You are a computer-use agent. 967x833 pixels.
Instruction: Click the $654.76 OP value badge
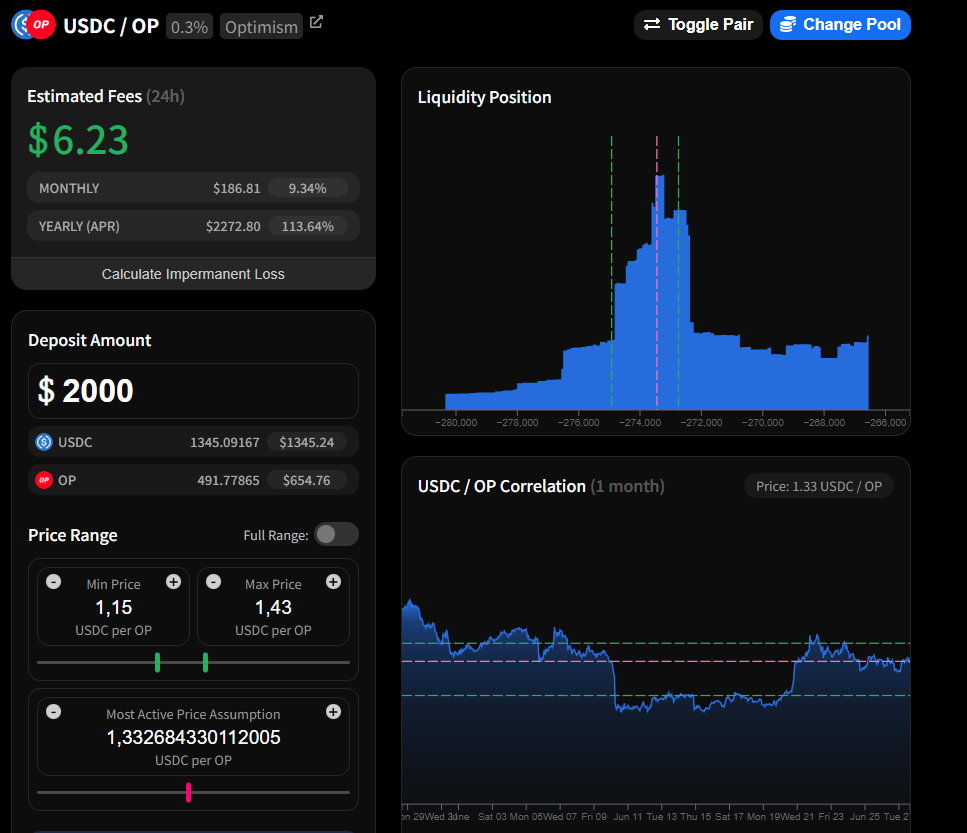307,480
